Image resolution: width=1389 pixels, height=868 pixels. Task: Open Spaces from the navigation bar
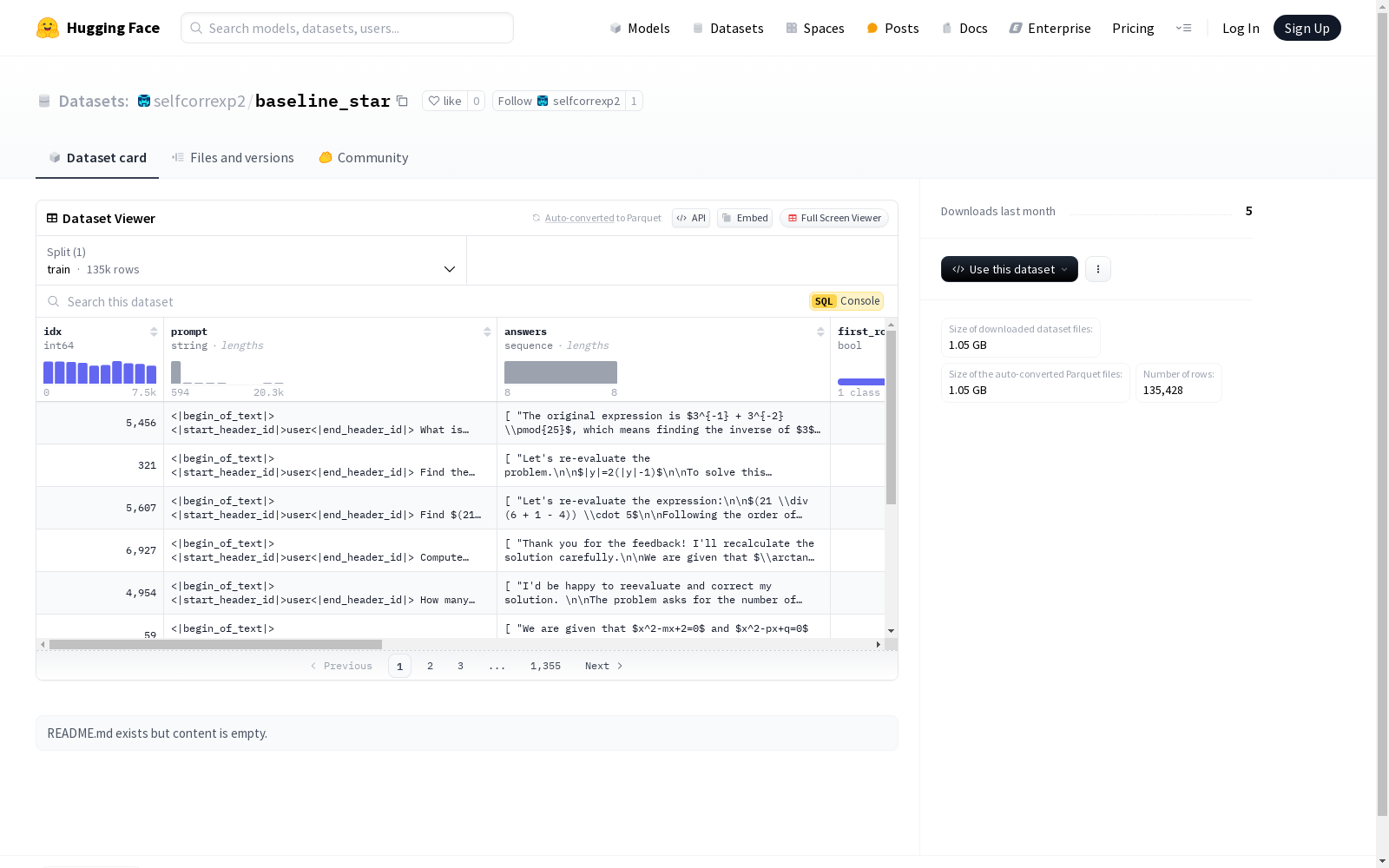click(815, 28)
